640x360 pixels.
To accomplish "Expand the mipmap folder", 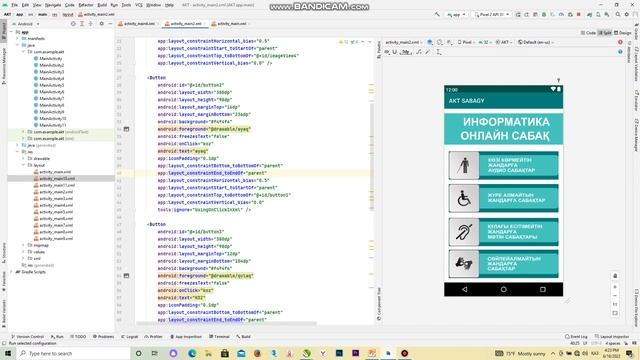I will [x=23, y=245].
